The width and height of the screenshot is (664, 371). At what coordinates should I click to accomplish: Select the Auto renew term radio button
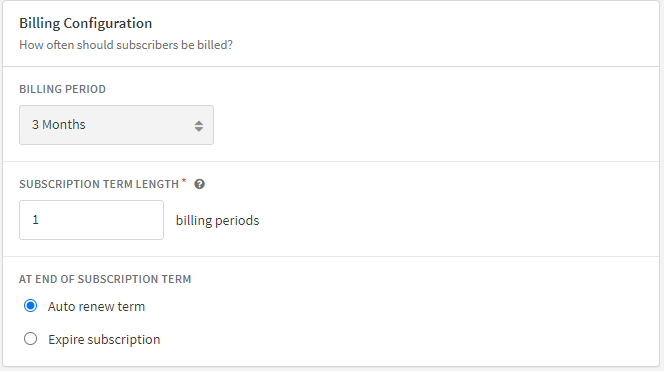click(30, 305)
